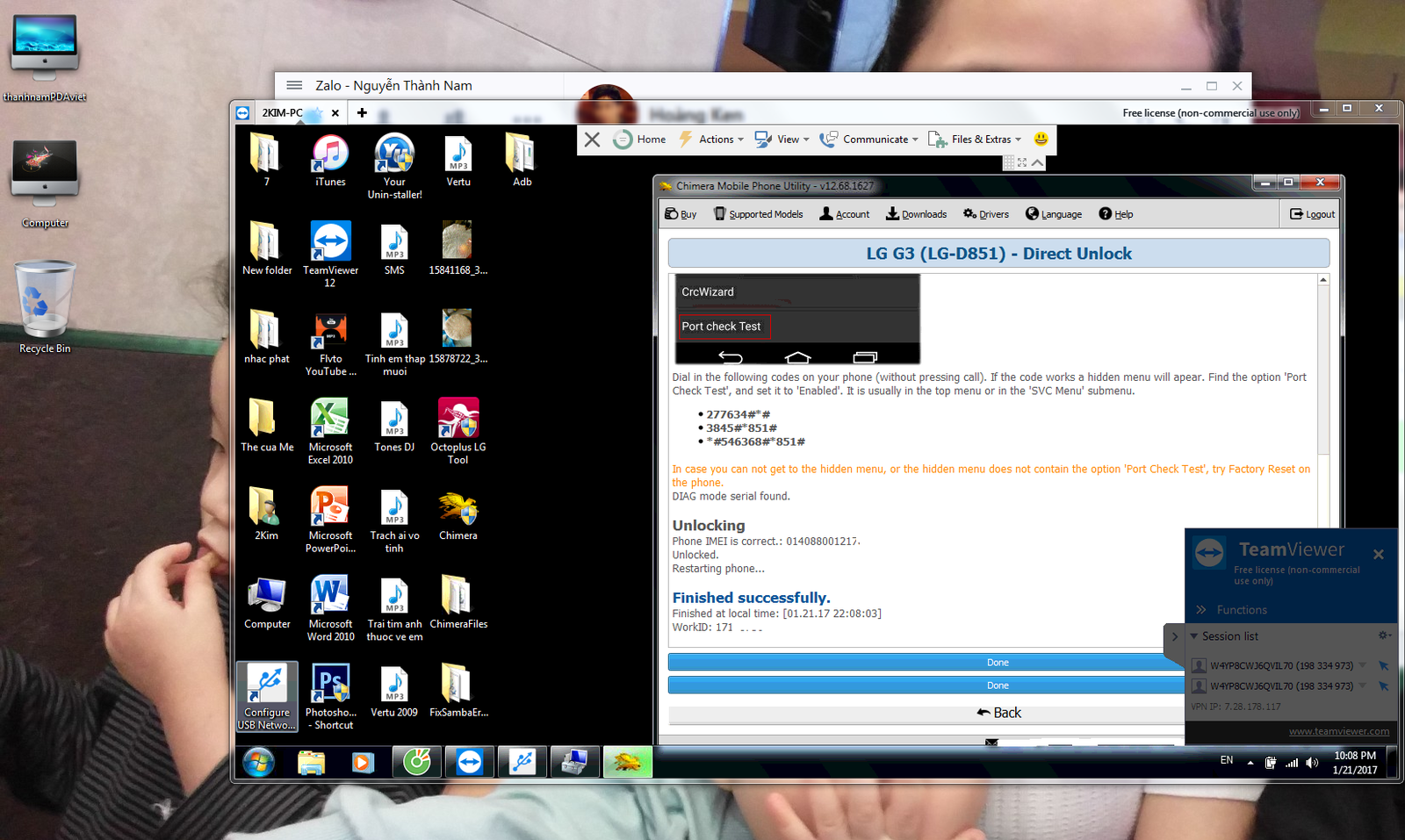Switch to Coc Coc browser in taskbar

pyautogui.click(x=416, y=762)
